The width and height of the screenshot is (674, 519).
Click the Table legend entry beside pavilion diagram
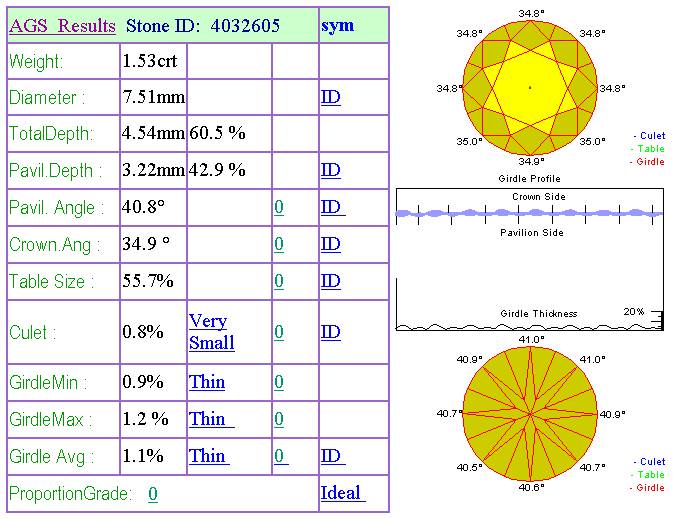[648, 475]
